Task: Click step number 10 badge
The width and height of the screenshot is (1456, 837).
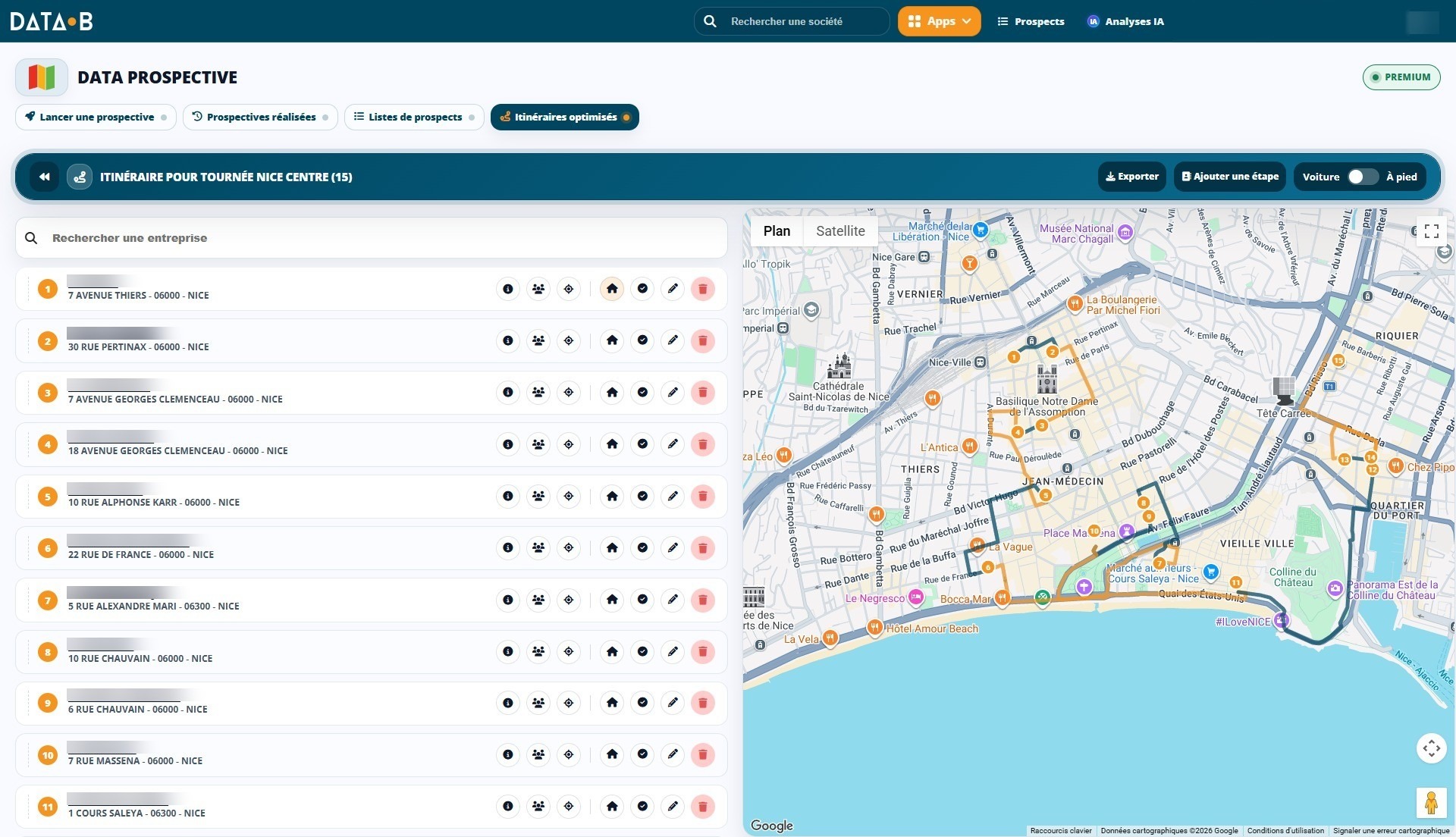Action: tap(48, 755)
